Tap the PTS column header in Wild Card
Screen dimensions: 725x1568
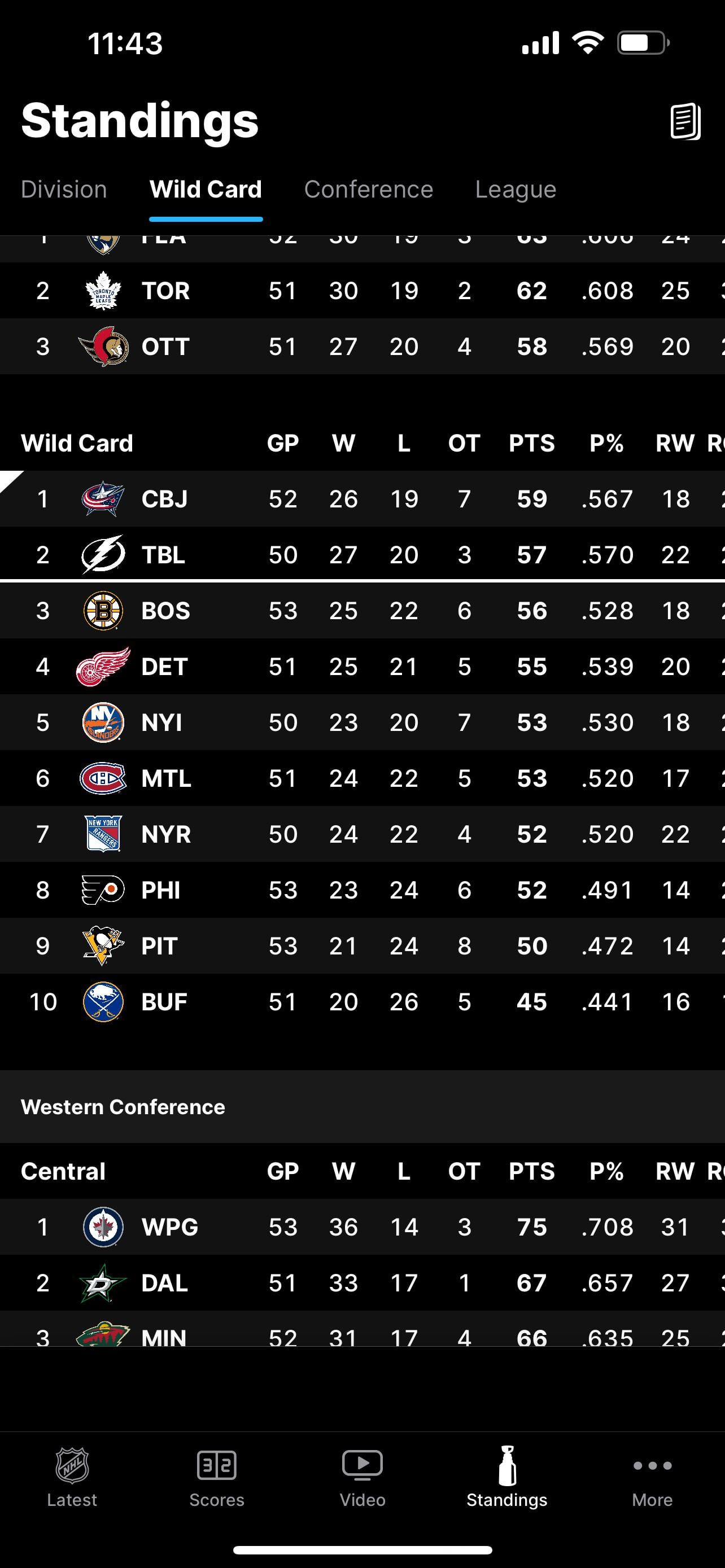tap(531, 443)
